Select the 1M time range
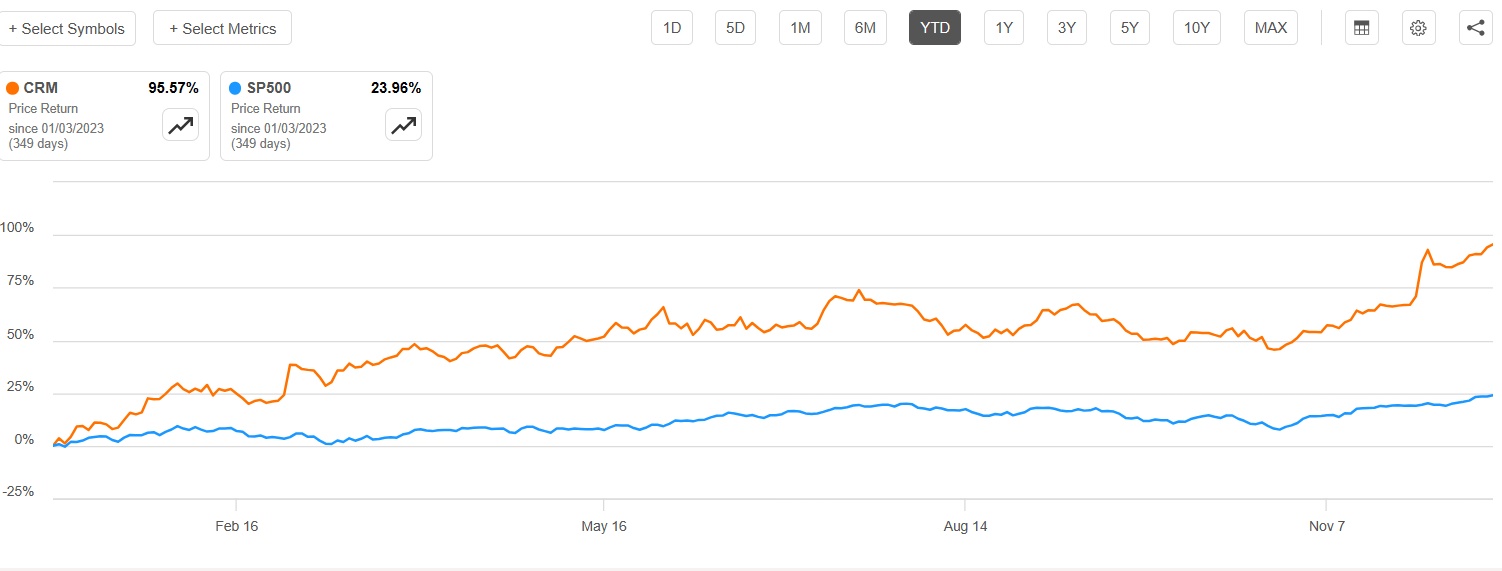Screen dimensions: 1502x571 point(800,28)
